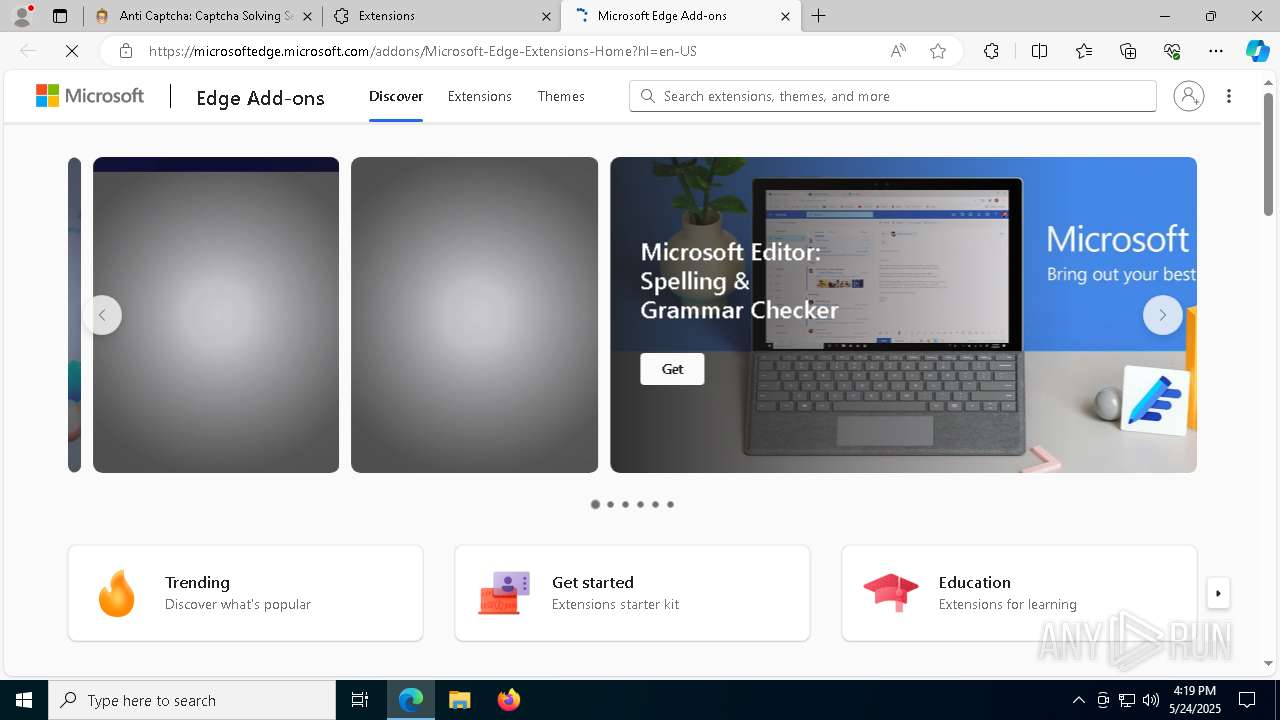This screenshot has width=1280, height=720.
Task: Select the fifth carousel dot
Action: pos(655,505)
